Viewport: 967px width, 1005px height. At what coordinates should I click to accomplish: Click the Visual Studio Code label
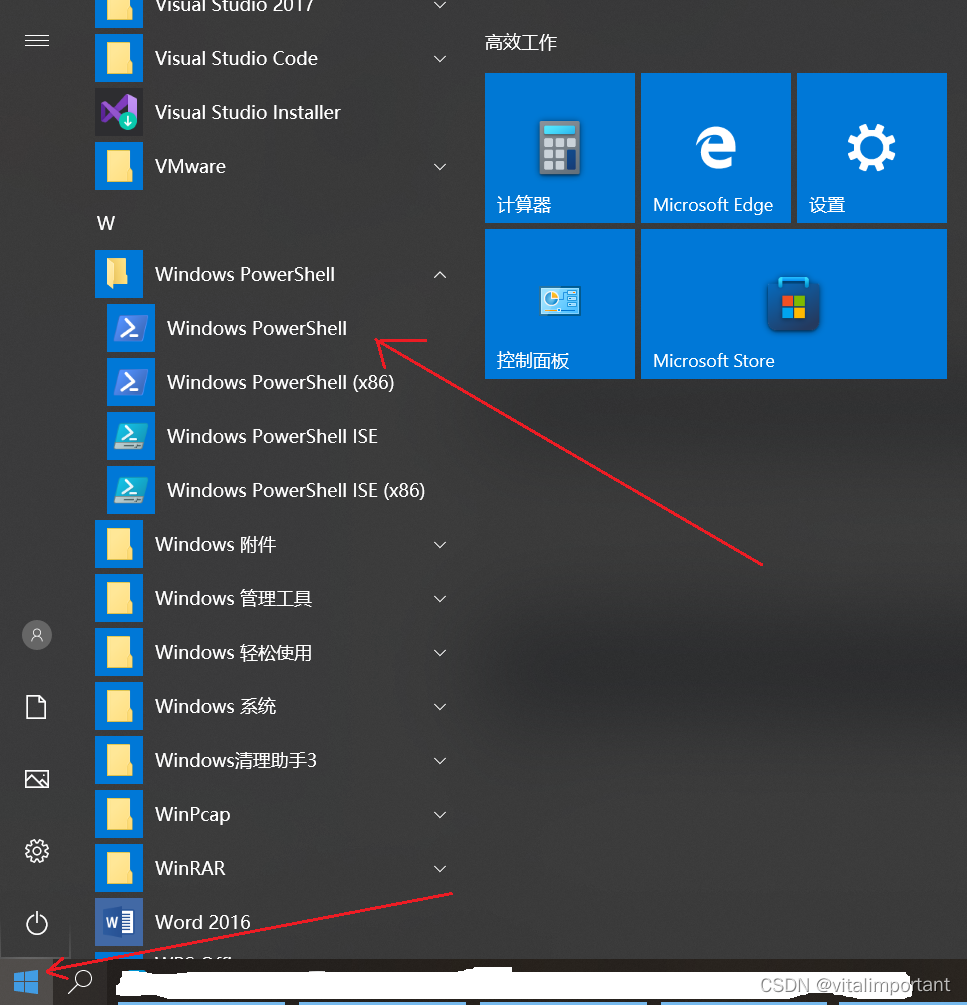(236, 58)
